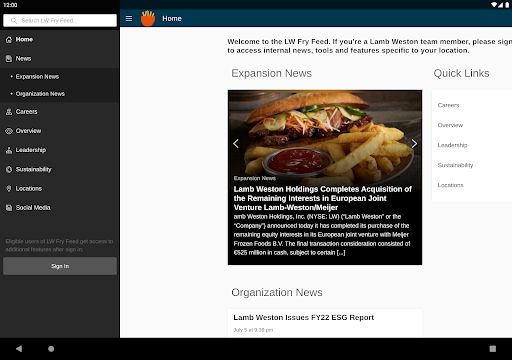Click the Search LW Fry Feed field
This screenshot has width=512, height=360.
(60, 21)
